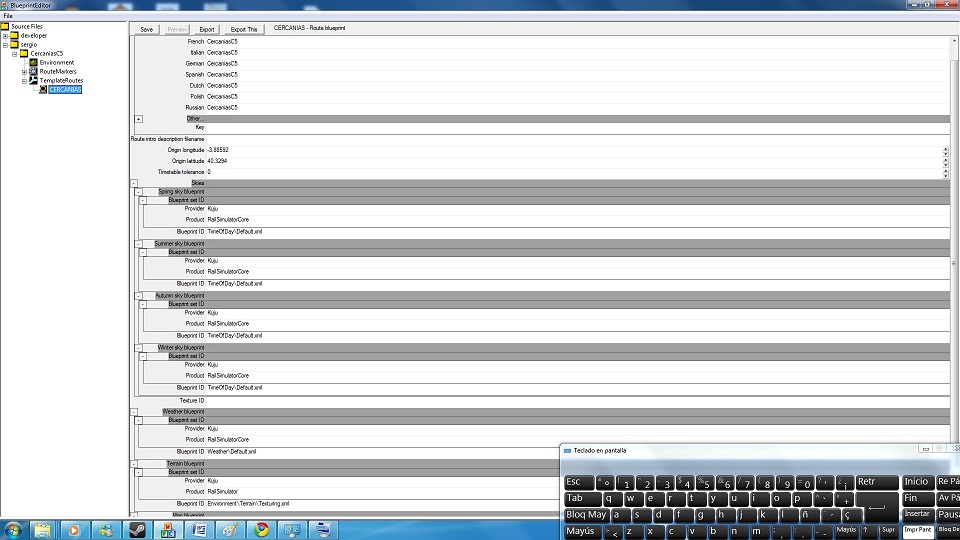This screenshot has height=540, width=960.
Task: Click the Windows Start button
Action: (14, 529)
